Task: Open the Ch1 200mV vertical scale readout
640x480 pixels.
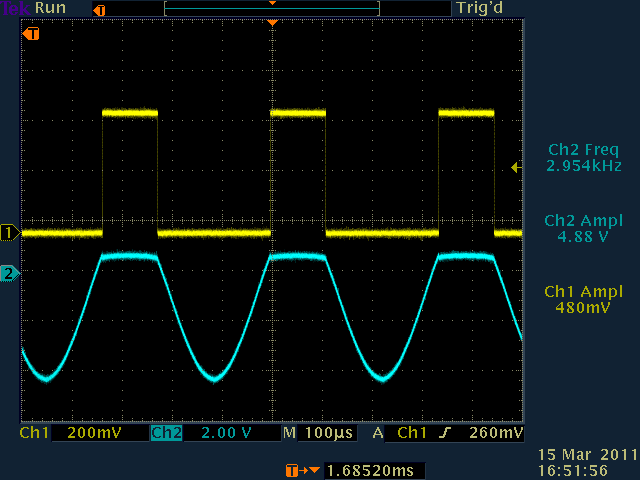Action: [72, 434]
